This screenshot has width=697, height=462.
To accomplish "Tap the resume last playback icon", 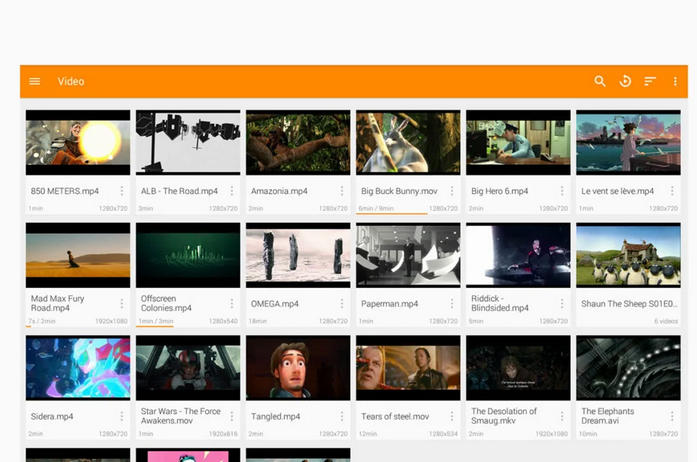I will 625,81.
